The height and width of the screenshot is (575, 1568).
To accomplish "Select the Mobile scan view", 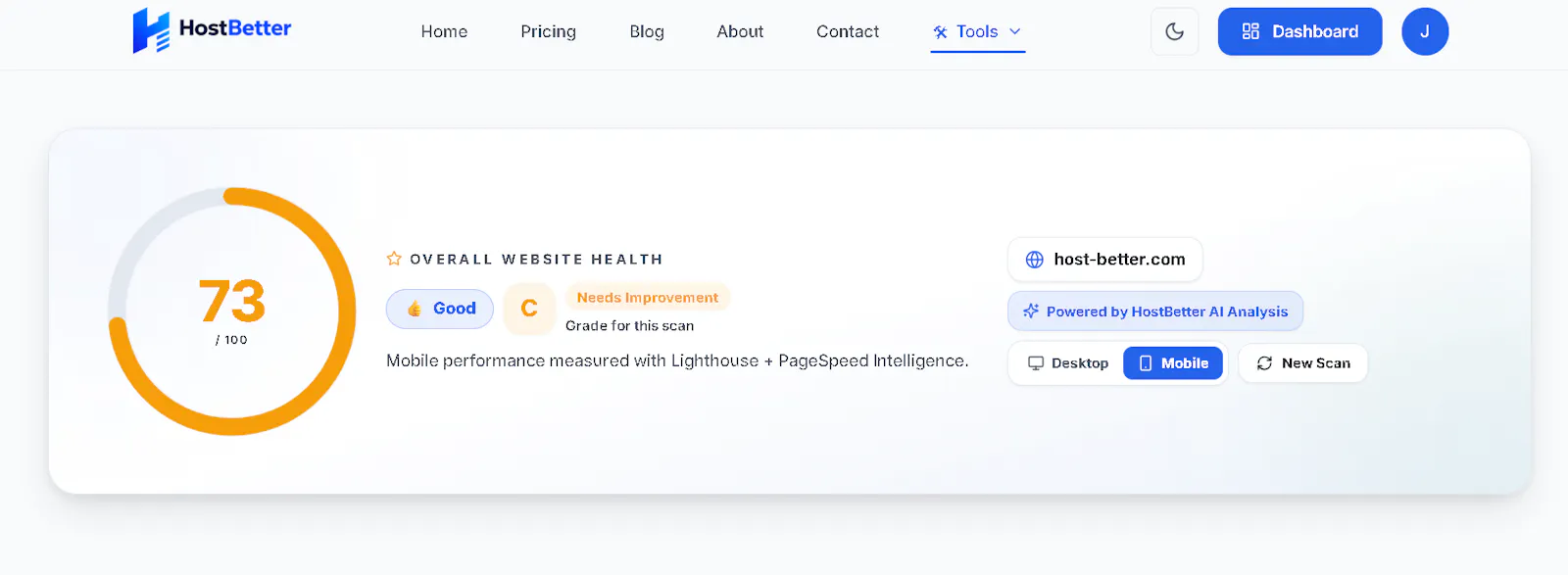I will (x=1173, y=363).
